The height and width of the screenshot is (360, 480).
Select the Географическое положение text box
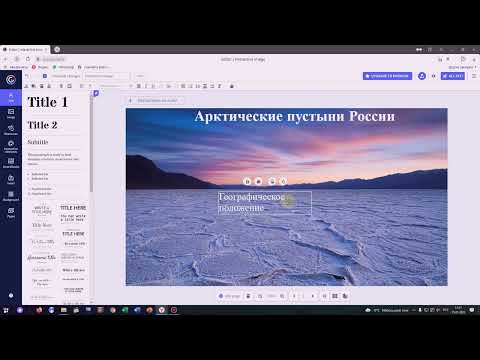[x=265, y=203]
